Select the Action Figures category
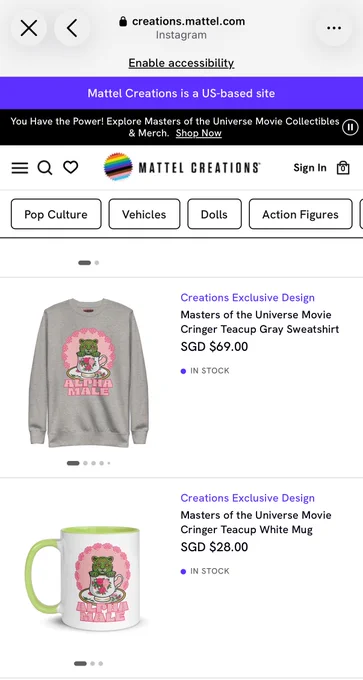Screen dimensions: 363x680 point(300,214)
